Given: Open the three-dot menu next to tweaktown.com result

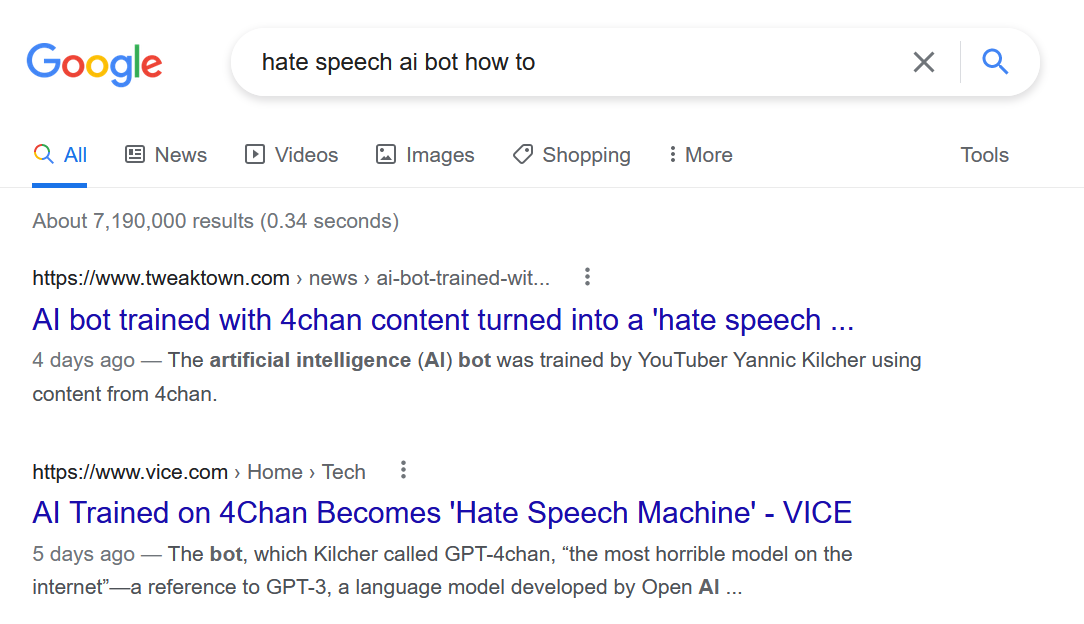Looking at the screenshot, I should point(587,277).
